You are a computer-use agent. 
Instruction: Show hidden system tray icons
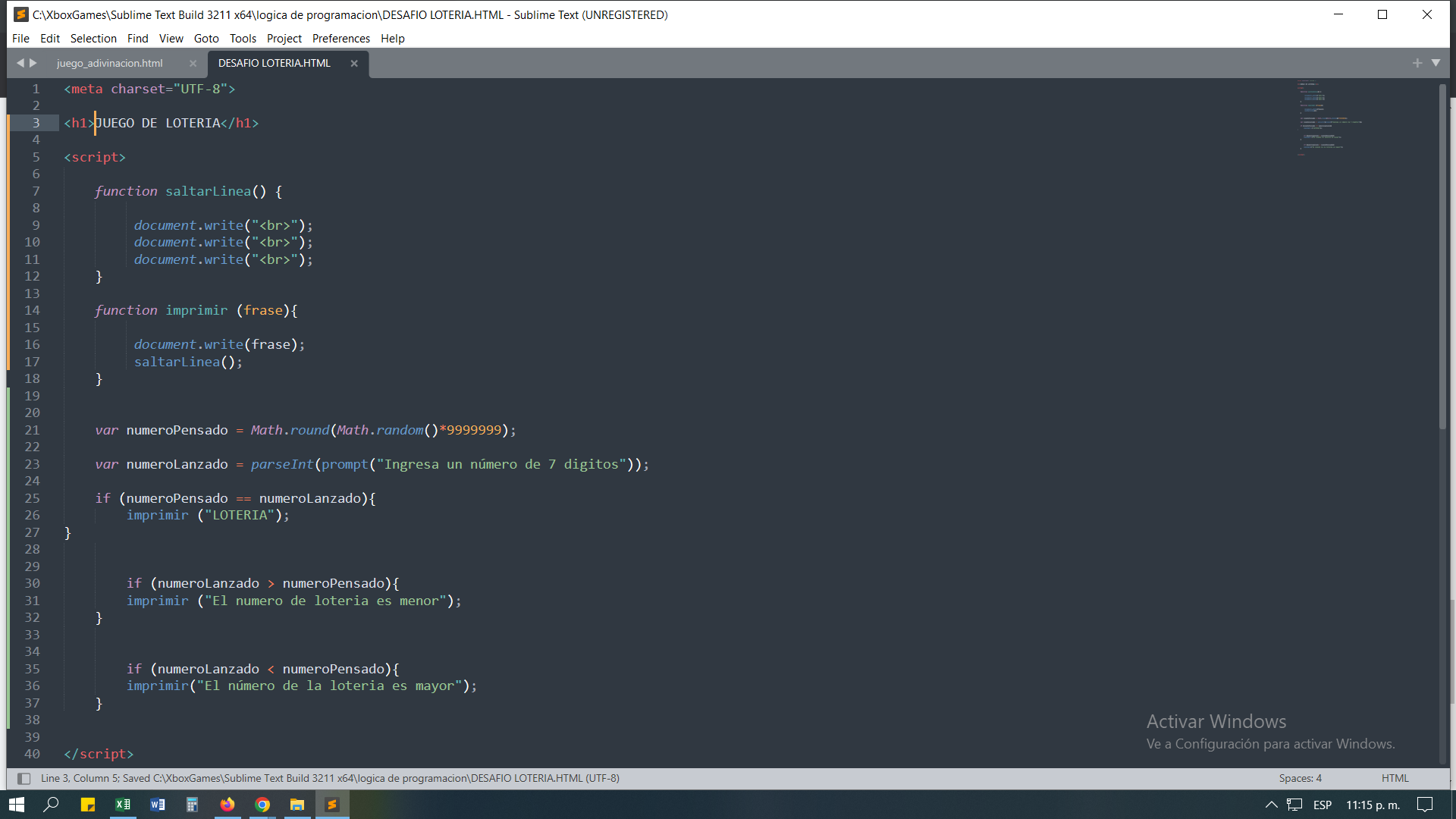(1272, 805)
